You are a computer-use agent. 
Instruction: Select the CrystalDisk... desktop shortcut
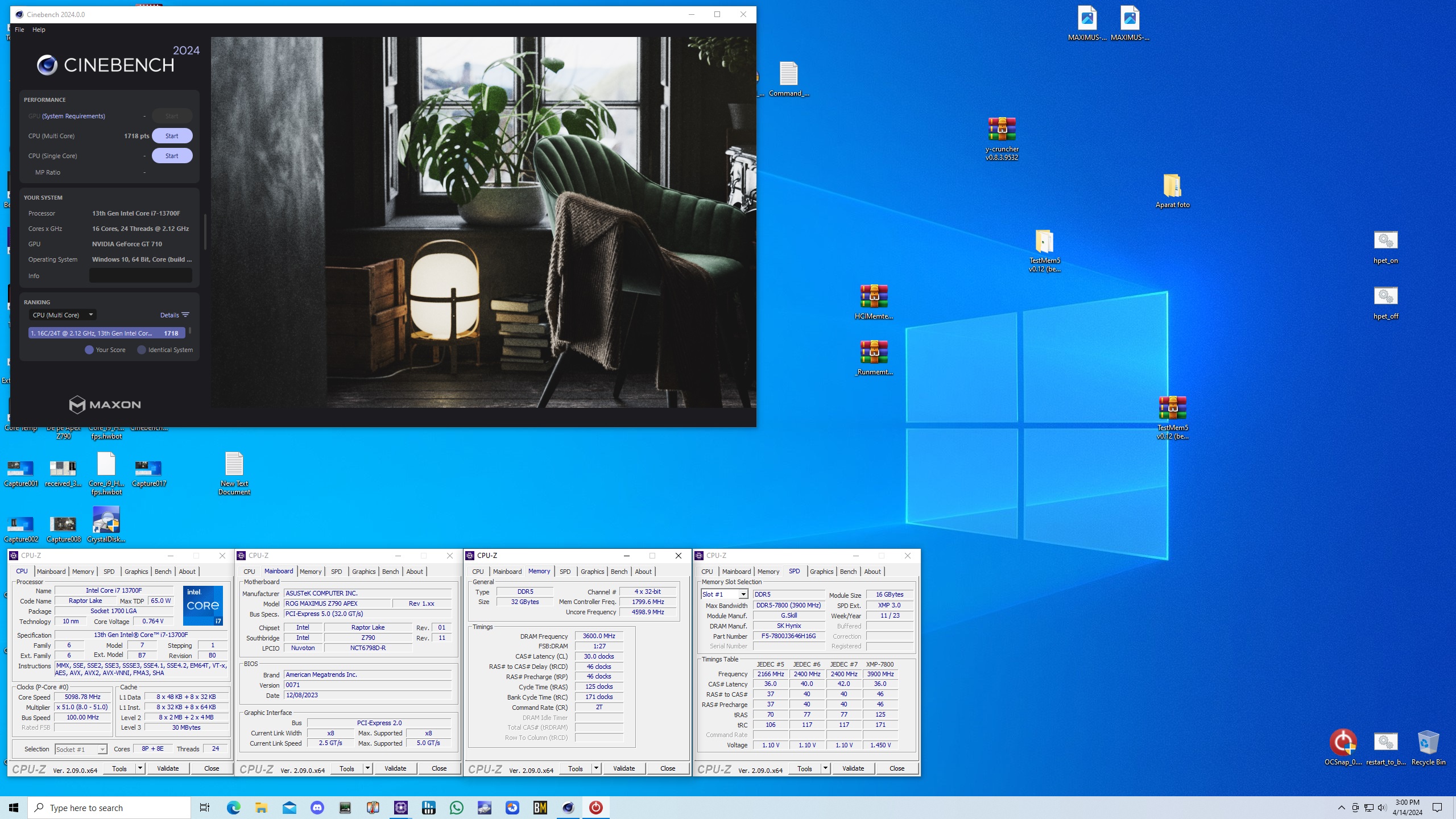106,524
